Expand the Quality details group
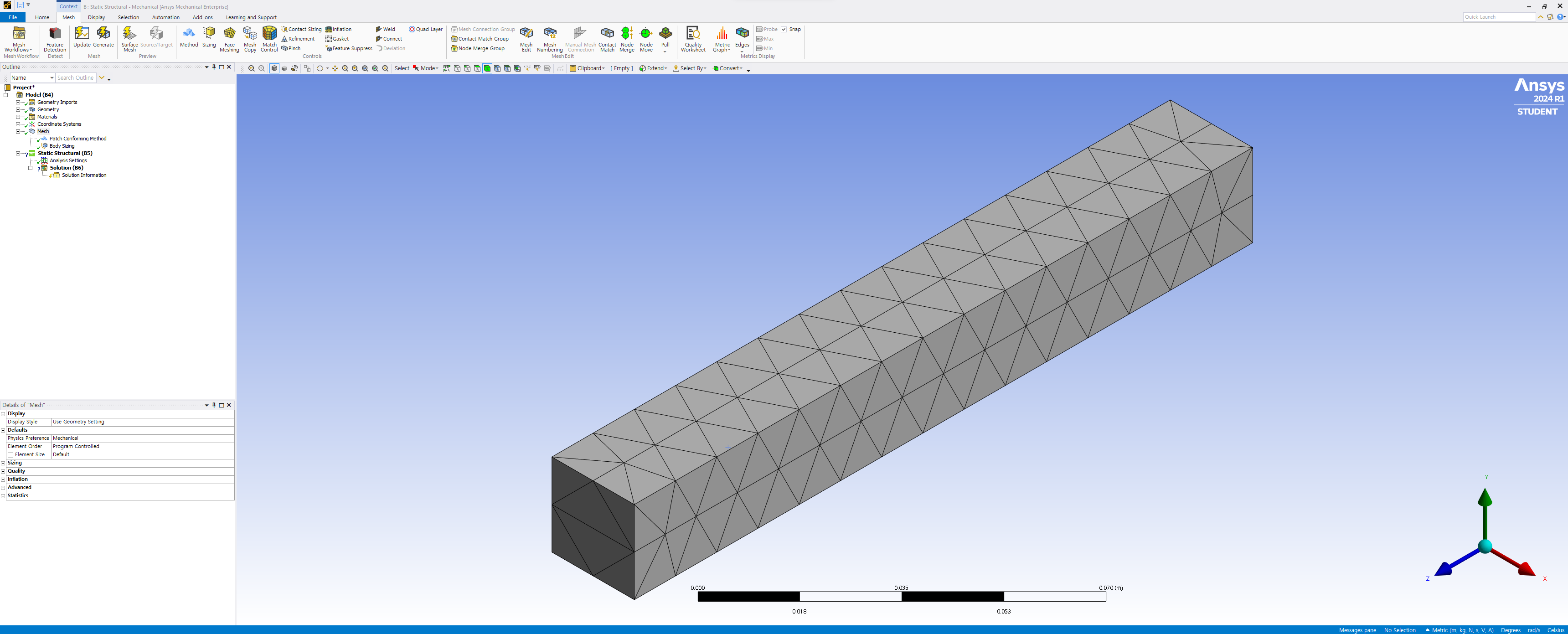Image resolution: width=1568 pixels, height=634 pixels. click(3, 471)
